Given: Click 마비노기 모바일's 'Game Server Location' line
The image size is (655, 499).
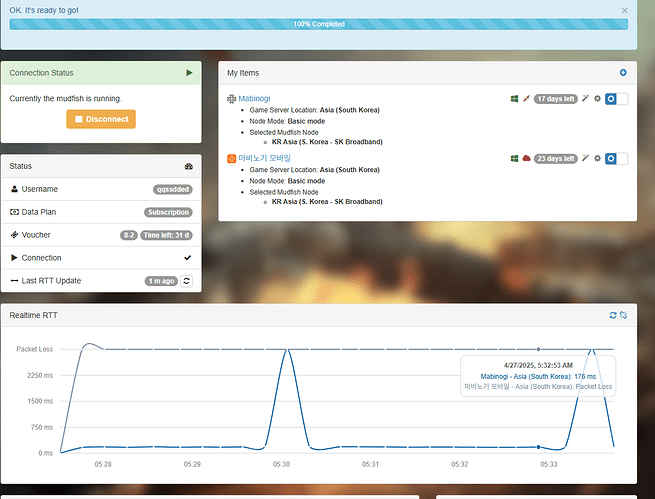Looking at the screenshot, I should (315, 170).
